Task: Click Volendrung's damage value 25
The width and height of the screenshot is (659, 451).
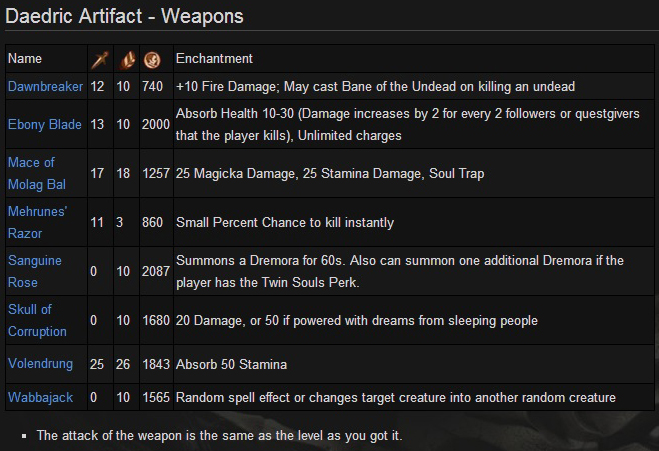Action: [x=97, y=362]
